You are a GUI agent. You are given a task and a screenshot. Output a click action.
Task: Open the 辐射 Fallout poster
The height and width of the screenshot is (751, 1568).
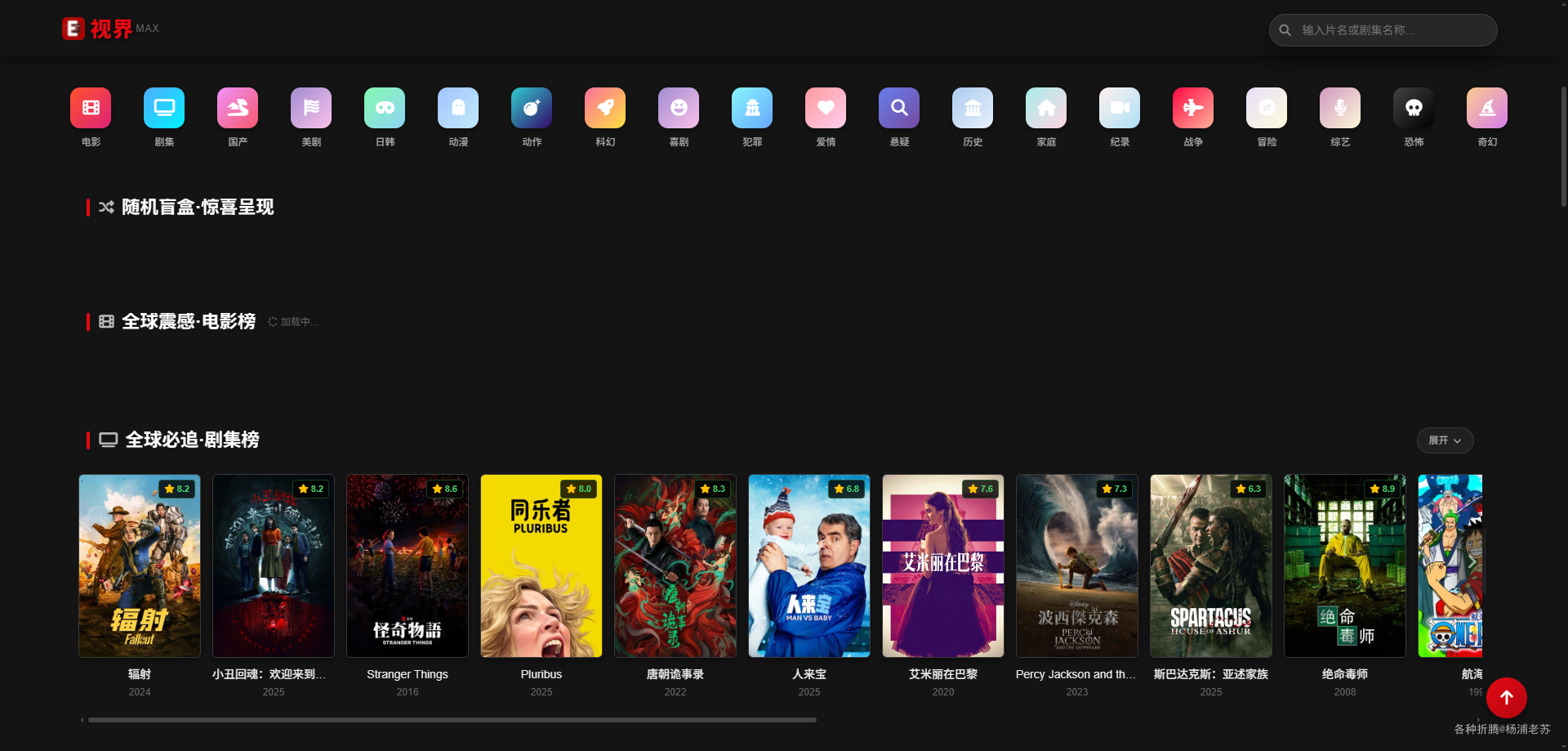[140, 566]
